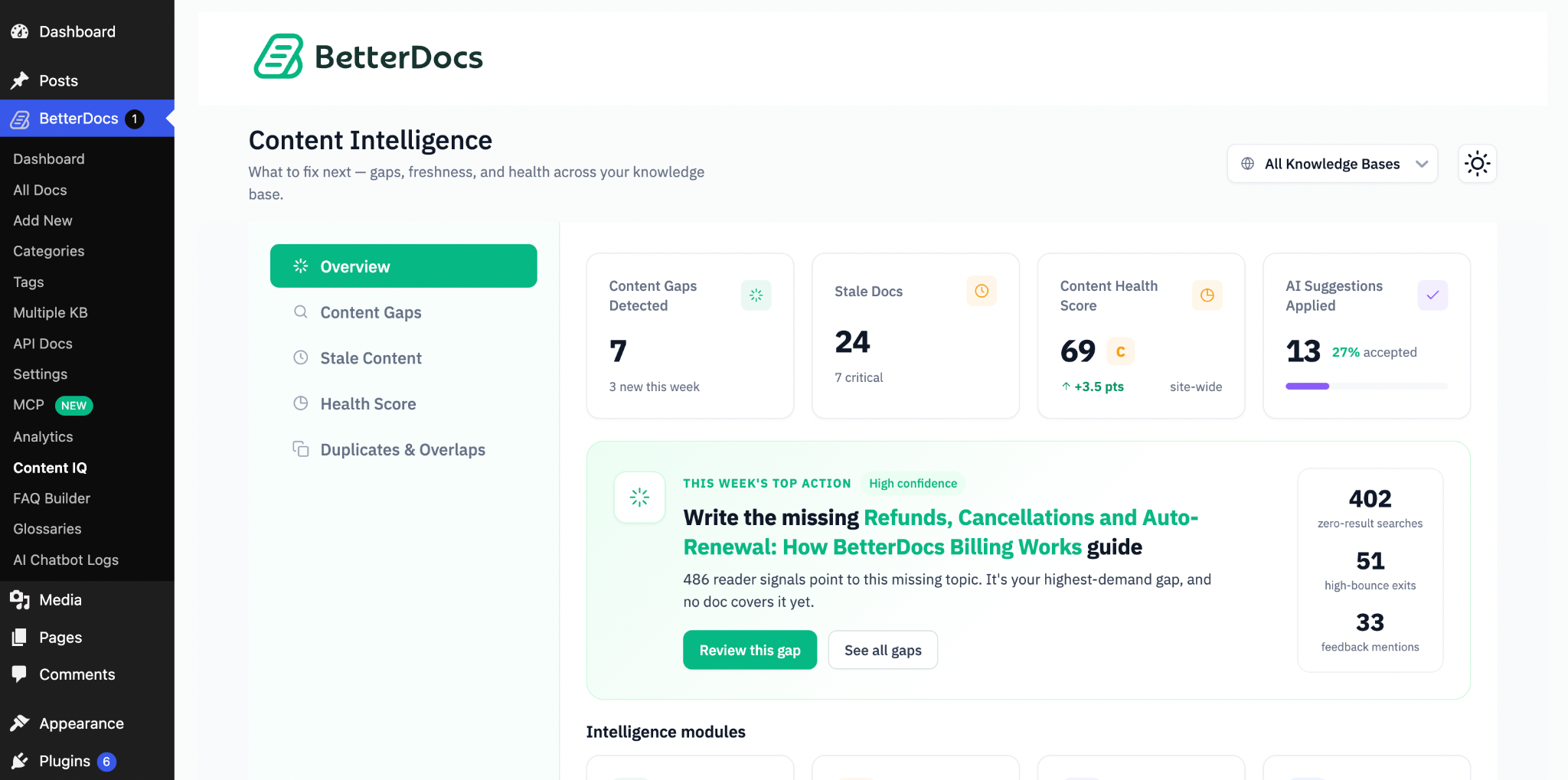Image resolution: width=1568 pixels, height=780 pixels.
Task: Click the WordPress Dashboard palette icon
Action: pyautogui.click(x=20, y=31)
